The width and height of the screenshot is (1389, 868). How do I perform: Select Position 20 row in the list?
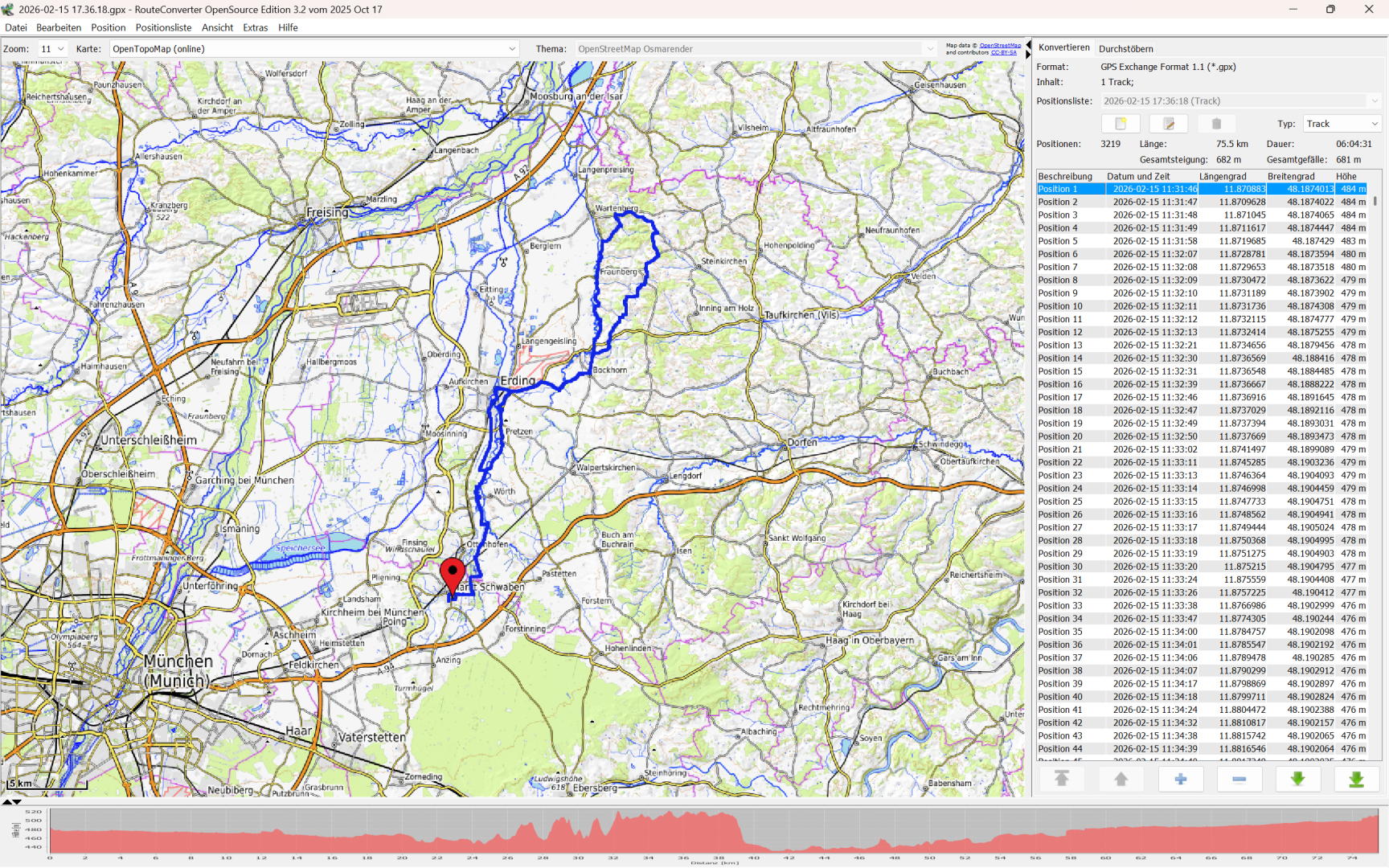tap(1059, 436)
